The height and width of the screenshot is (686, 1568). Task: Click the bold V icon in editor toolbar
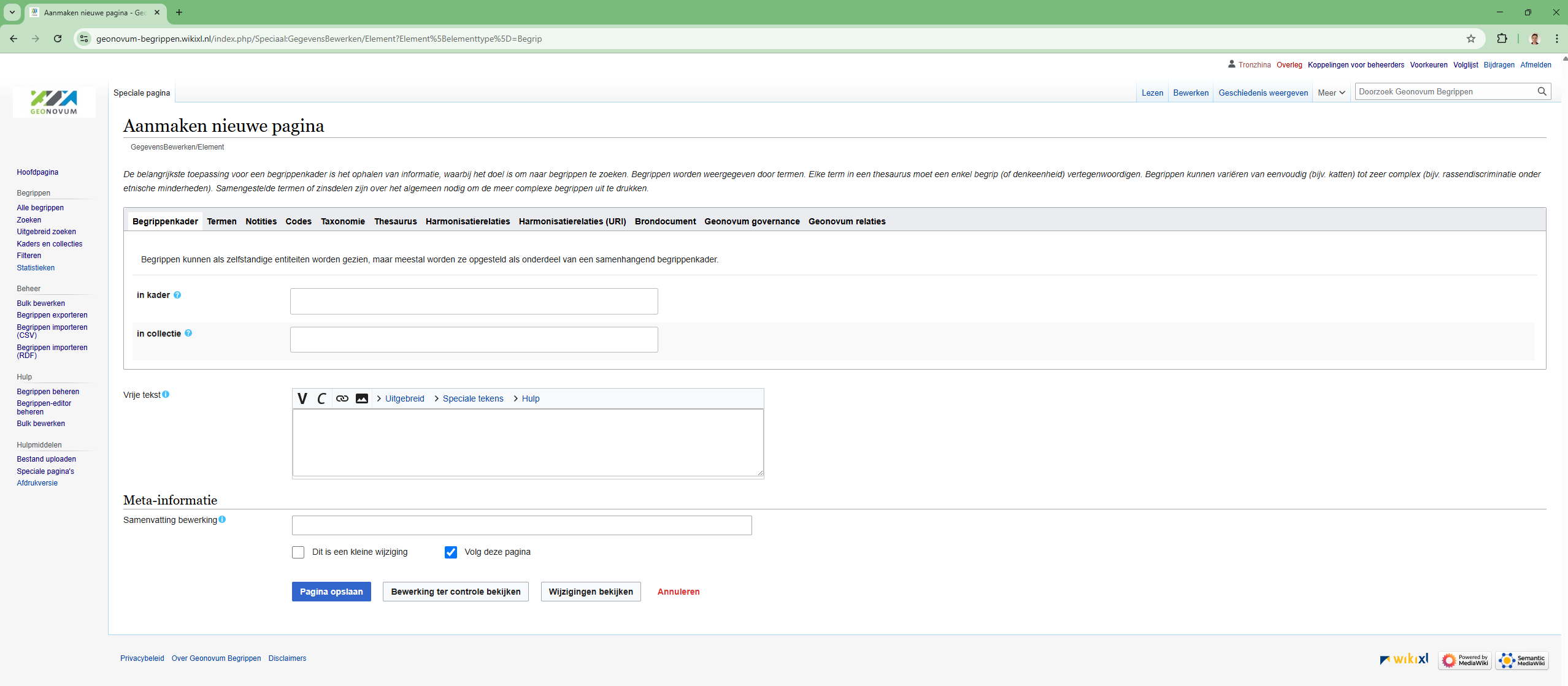click(x=302, y=398)
